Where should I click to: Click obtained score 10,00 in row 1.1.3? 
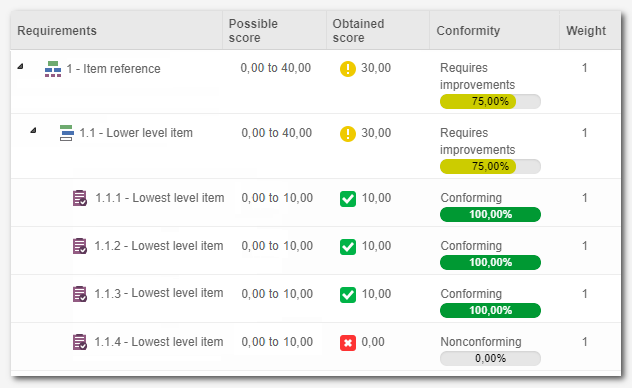point(376,294)
